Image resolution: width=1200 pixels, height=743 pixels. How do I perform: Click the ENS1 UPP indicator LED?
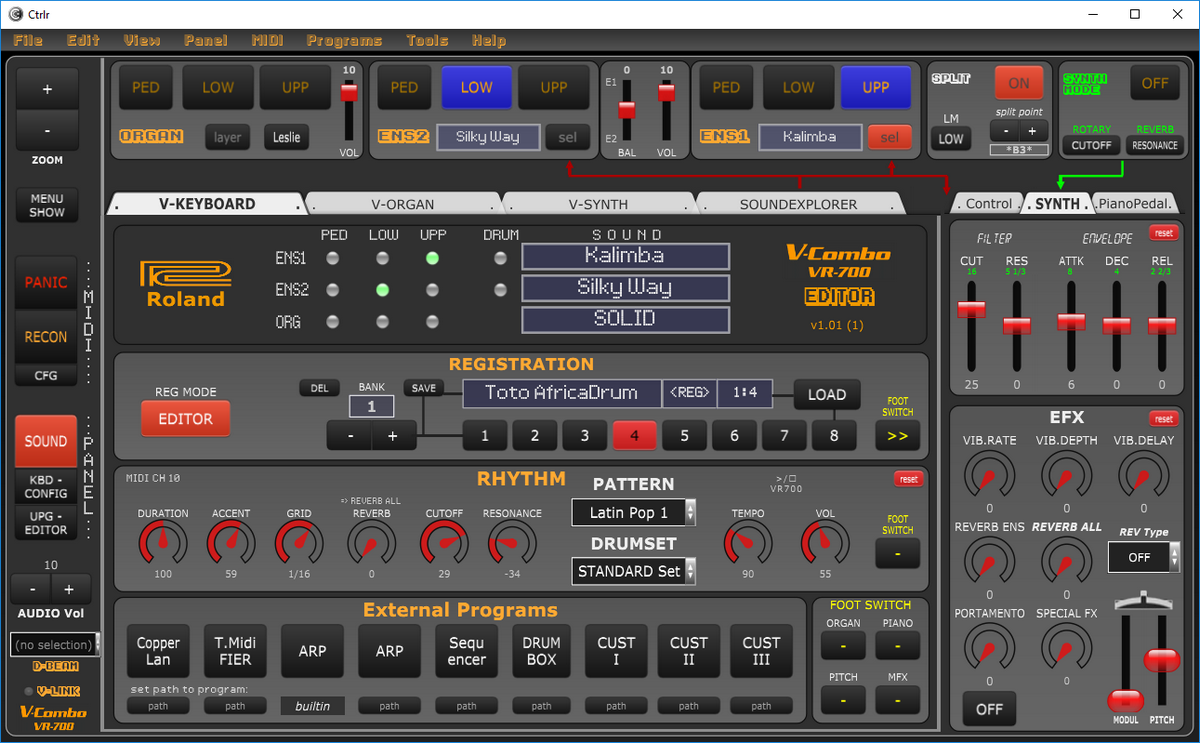(x=432, y=258)
